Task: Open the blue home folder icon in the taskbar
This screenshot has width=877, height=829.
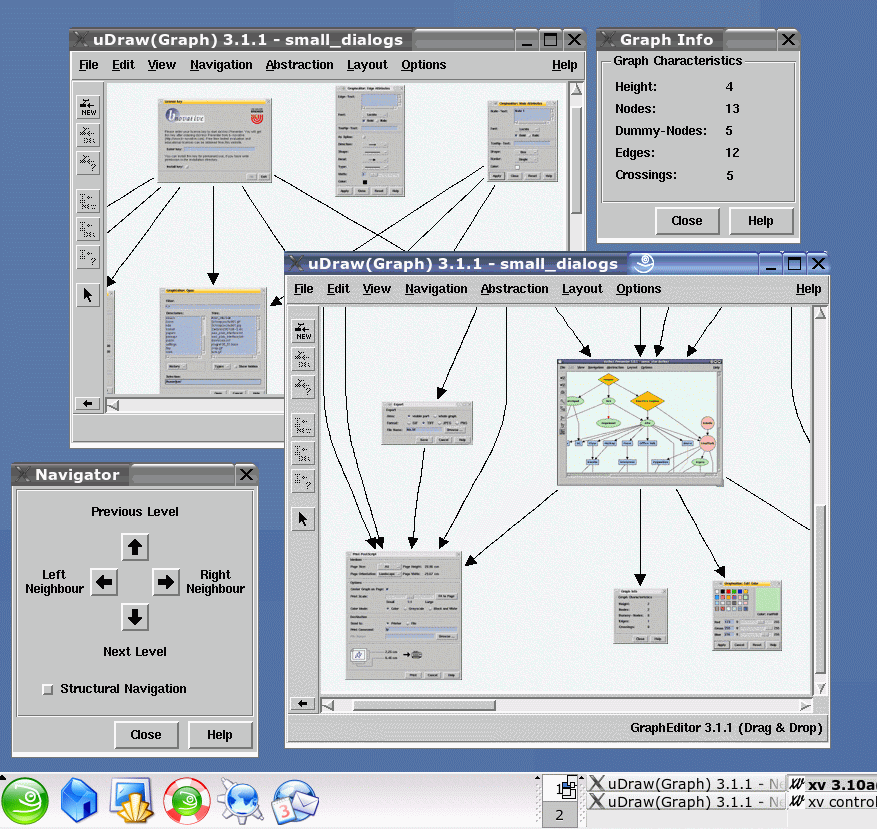Action: click(79, 801)
